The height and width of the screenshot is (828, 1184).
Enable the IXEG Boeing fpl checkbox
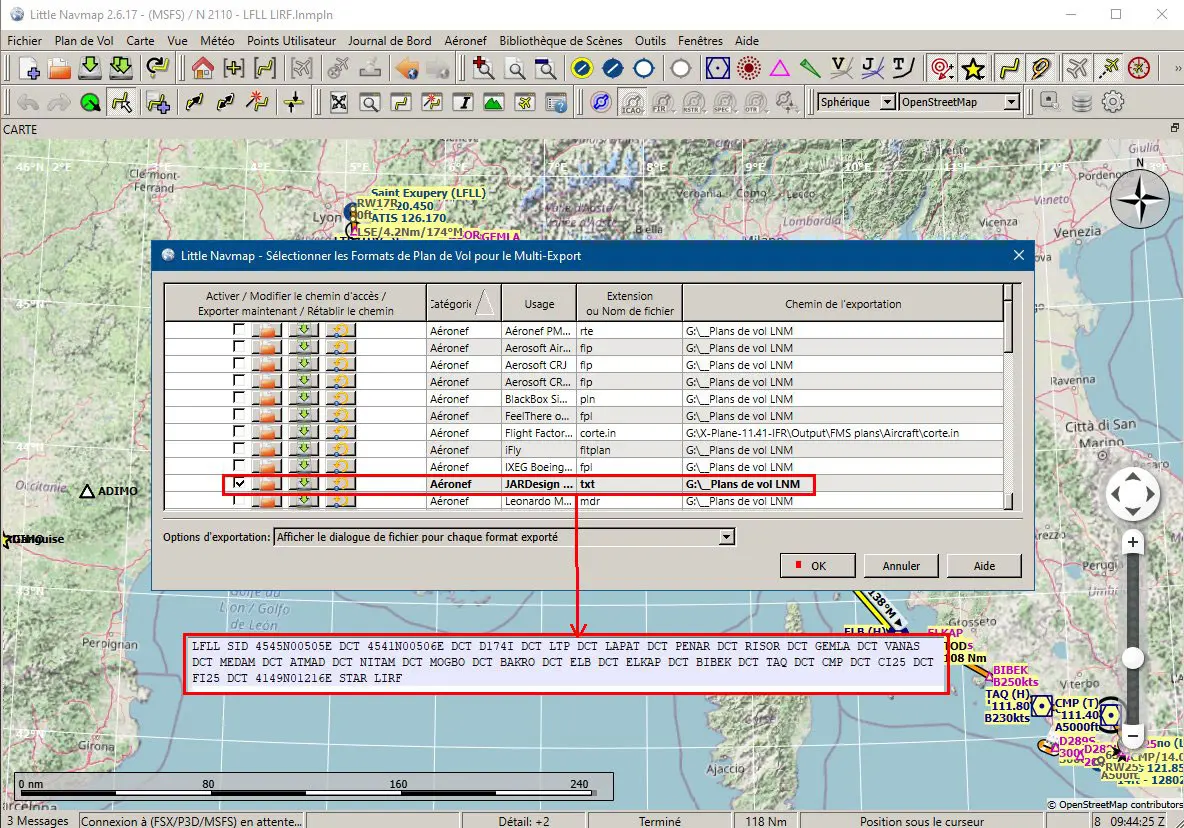pyautogui.click(x=239, y=466)
